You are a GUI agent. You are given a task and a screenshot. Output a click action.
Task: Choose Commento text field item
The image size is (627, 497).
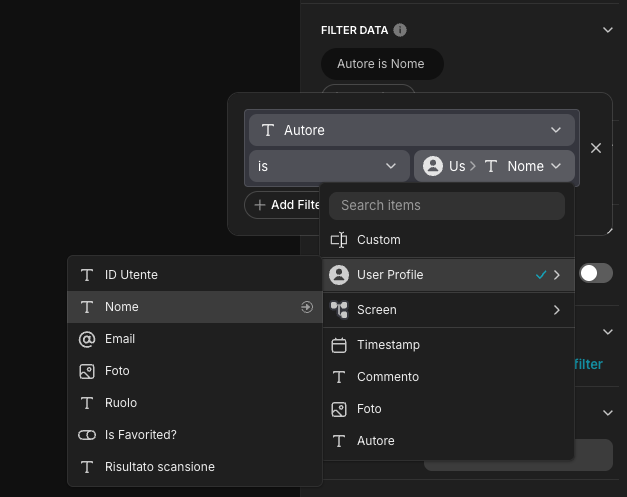click(x=387, y=377)
